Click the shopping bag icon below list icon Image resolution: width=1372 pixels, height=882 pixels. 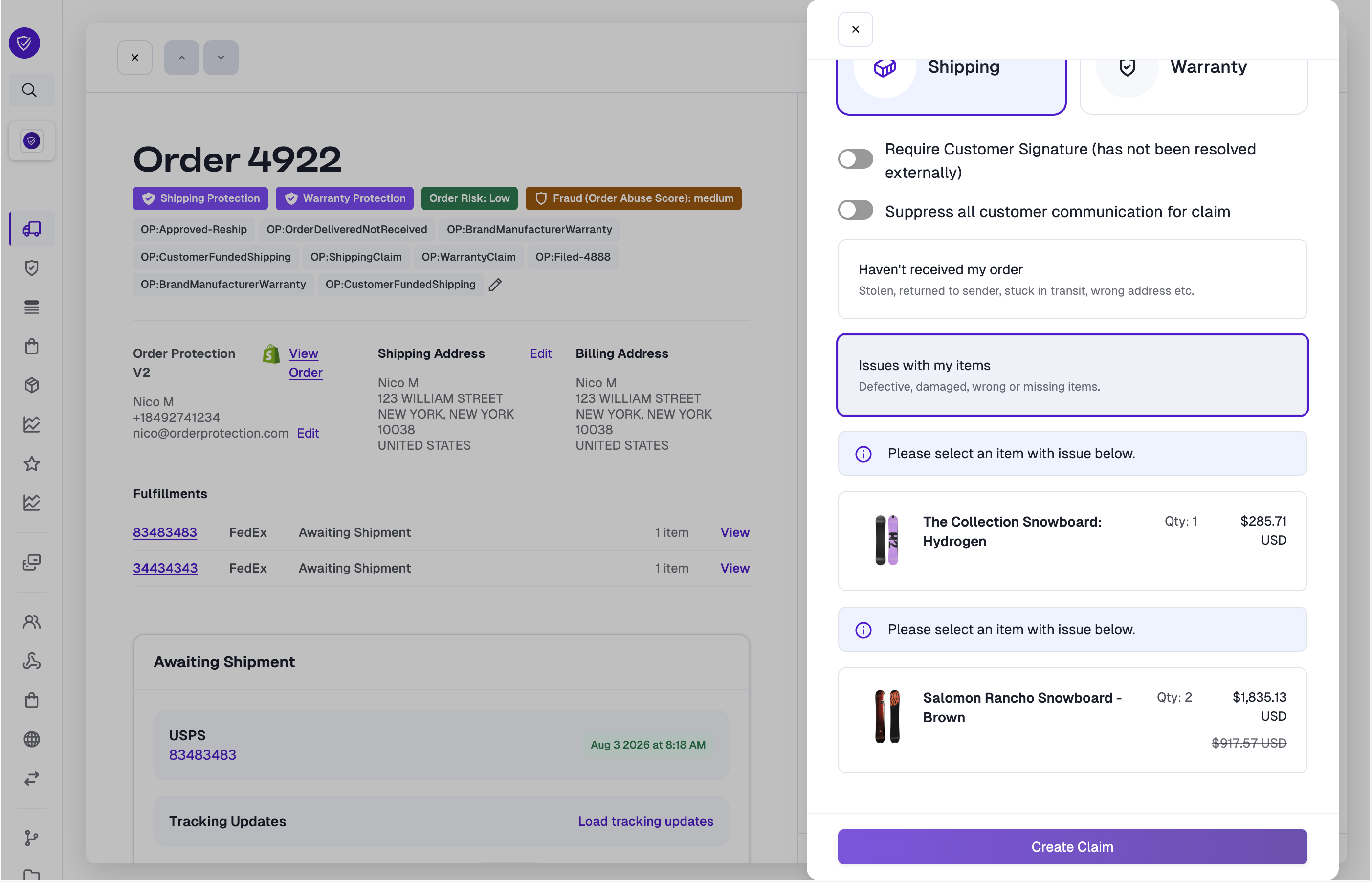[31, 346]
